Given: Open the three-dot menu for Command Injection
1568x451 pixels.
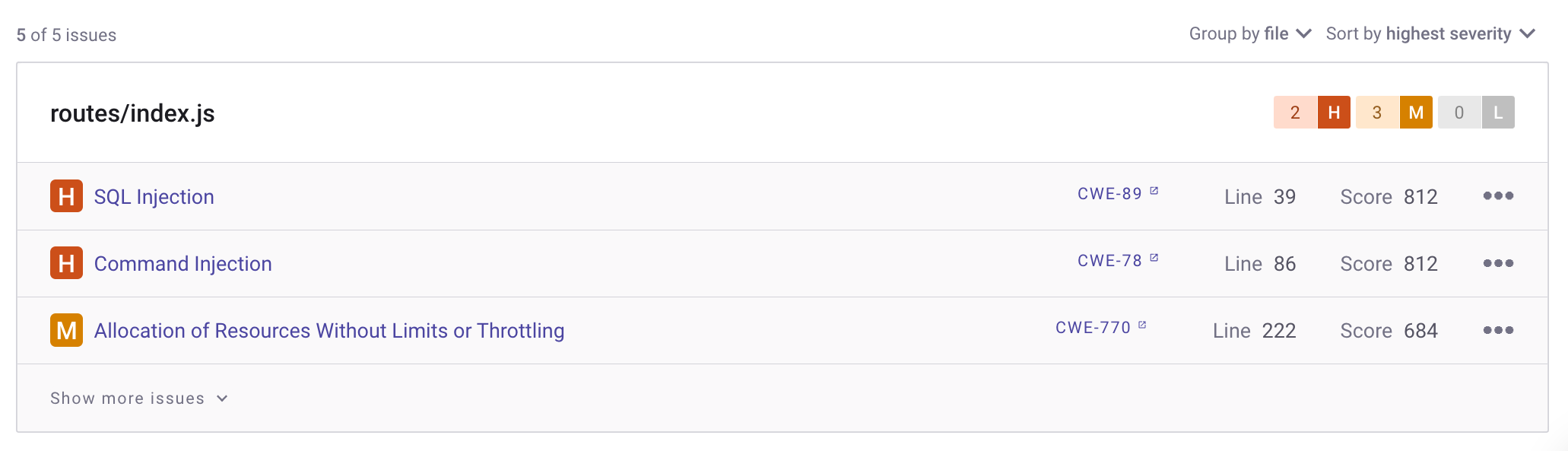Looking at the screenshot, I should [x=1498, y=263].
